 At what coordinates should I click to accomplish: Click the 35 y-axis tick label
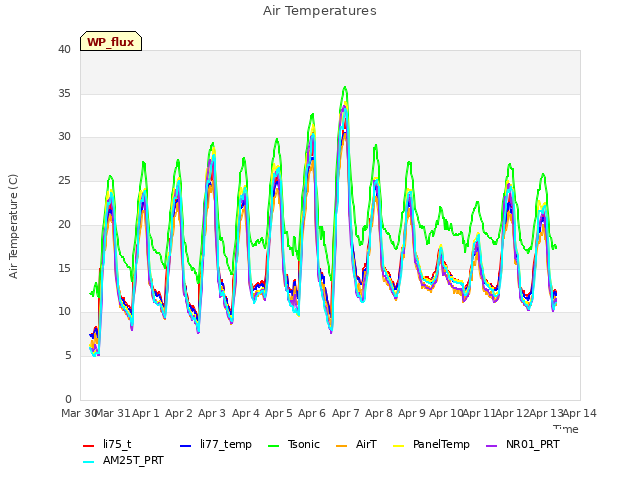(64, 93)
